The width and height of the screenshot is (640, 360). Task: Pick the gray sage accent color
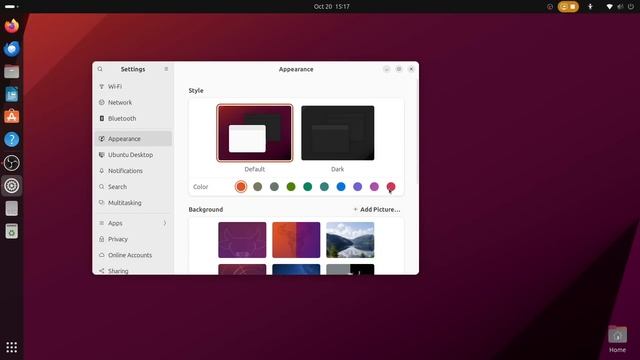(274, 187)
